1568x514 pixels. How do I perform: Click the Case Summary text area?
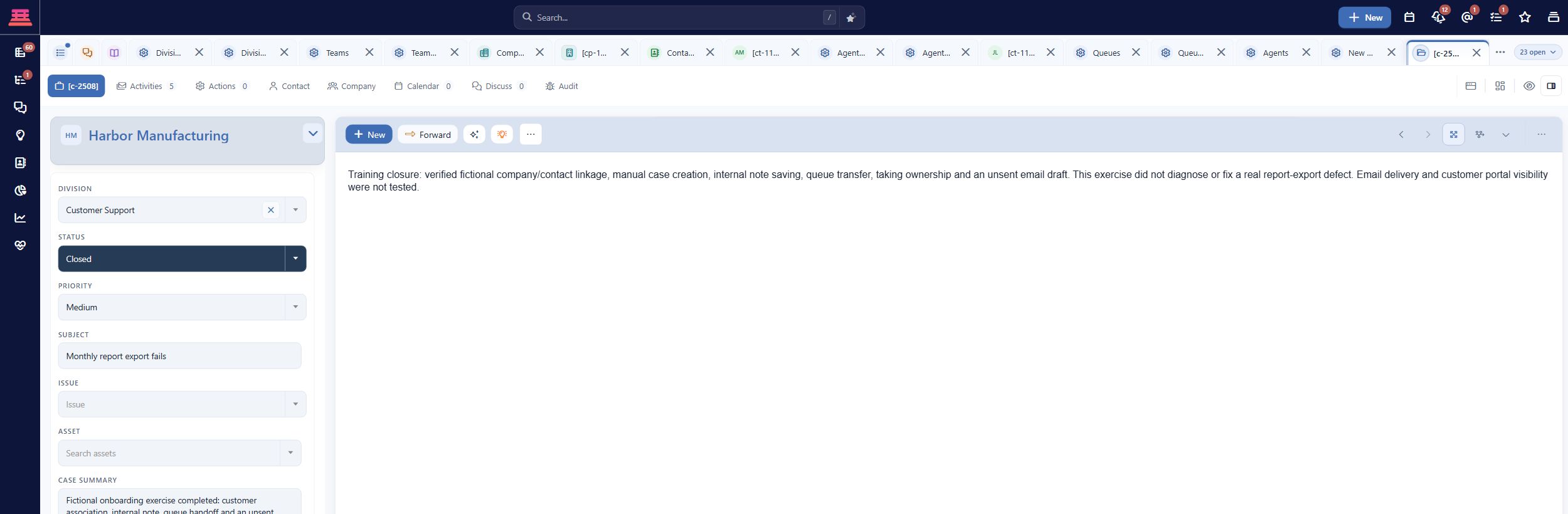180,501
